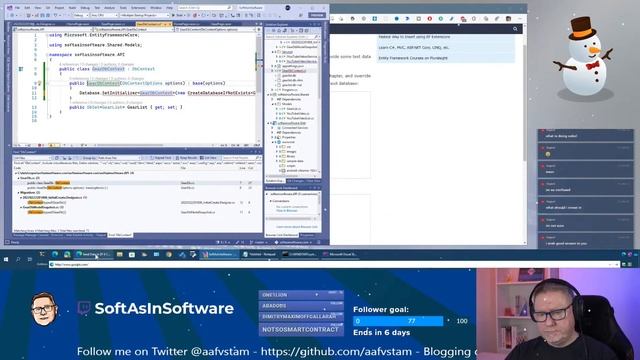
Task: Click the git branch indicator in VS status bar
Action: 259,242
